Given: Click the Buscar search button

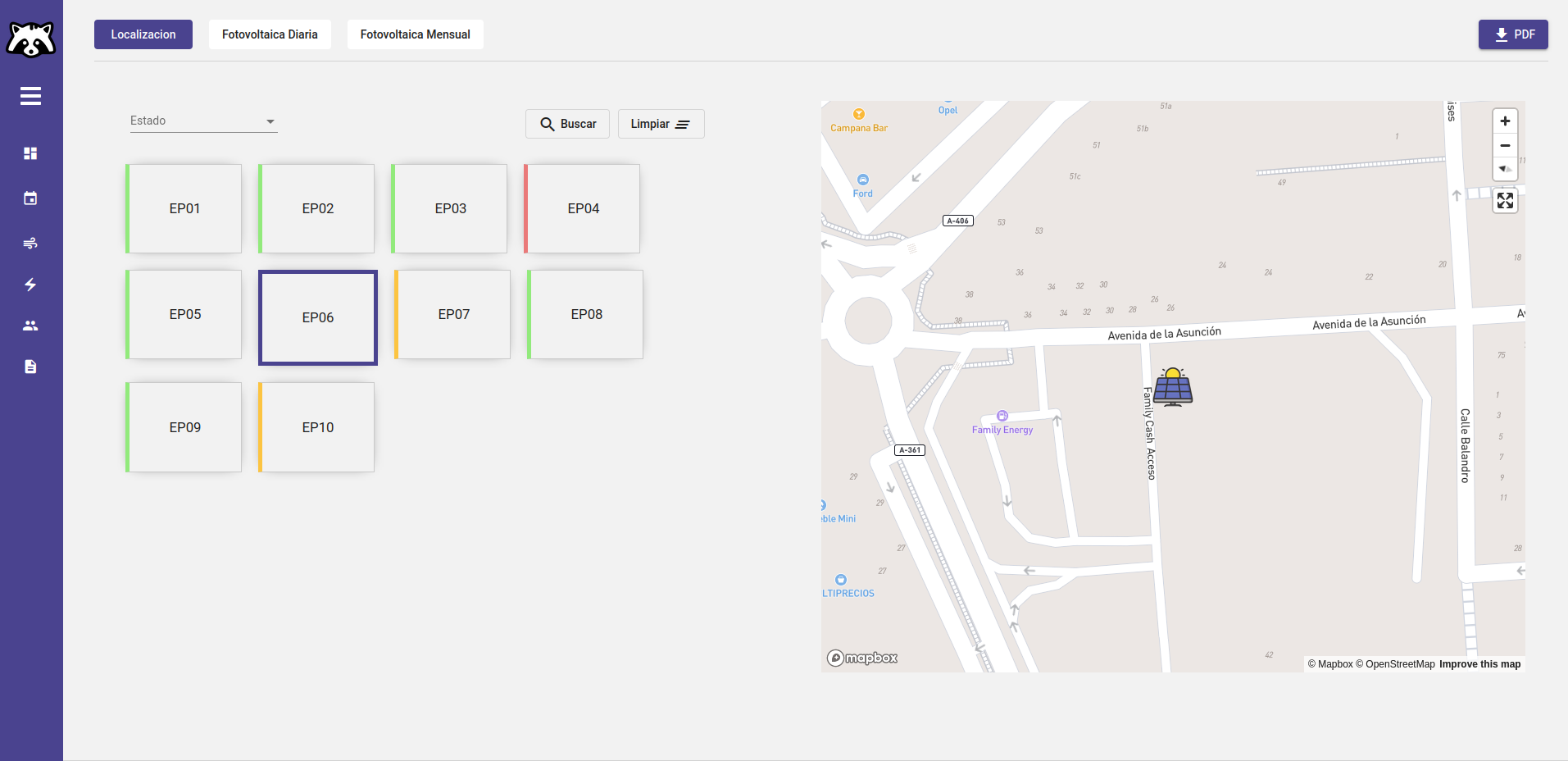Looking at the screenshot, I should click(567, 124).
